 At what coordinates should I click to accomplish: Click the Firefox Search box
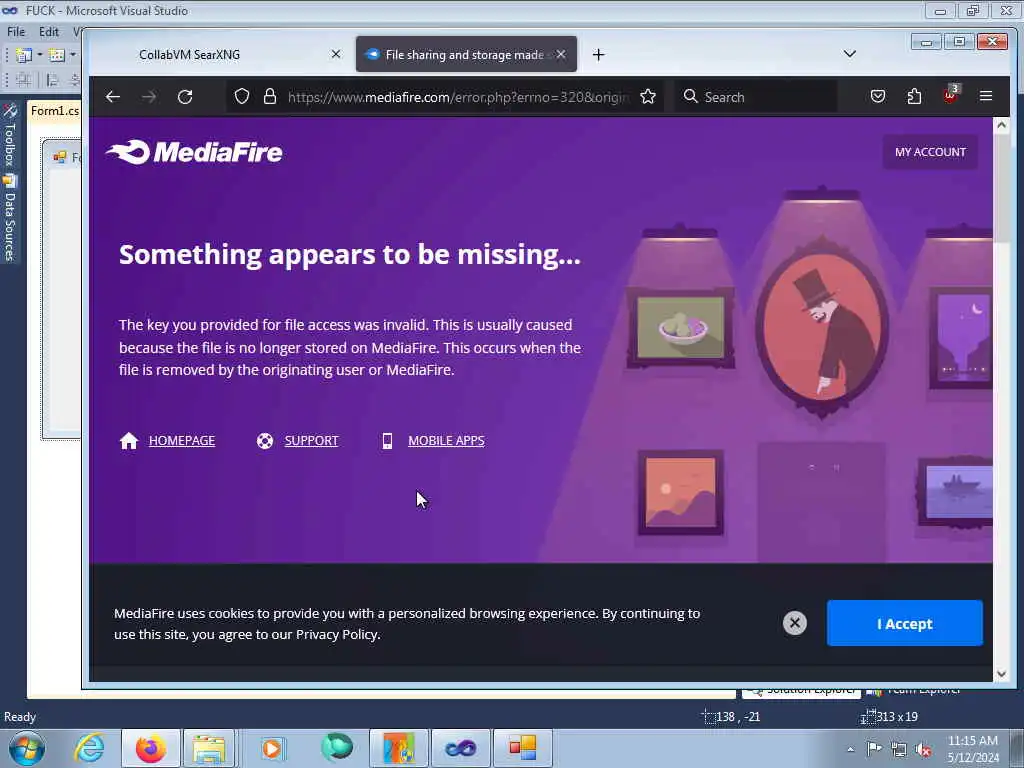756,97
